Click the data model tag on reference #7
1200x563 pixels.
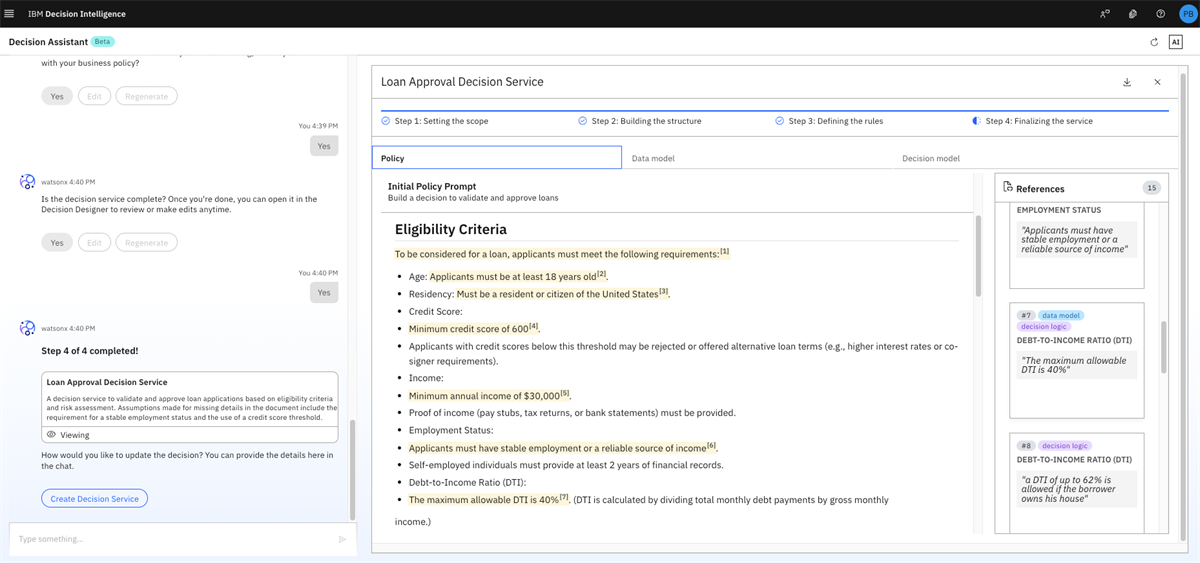[x=1061, y=315]
